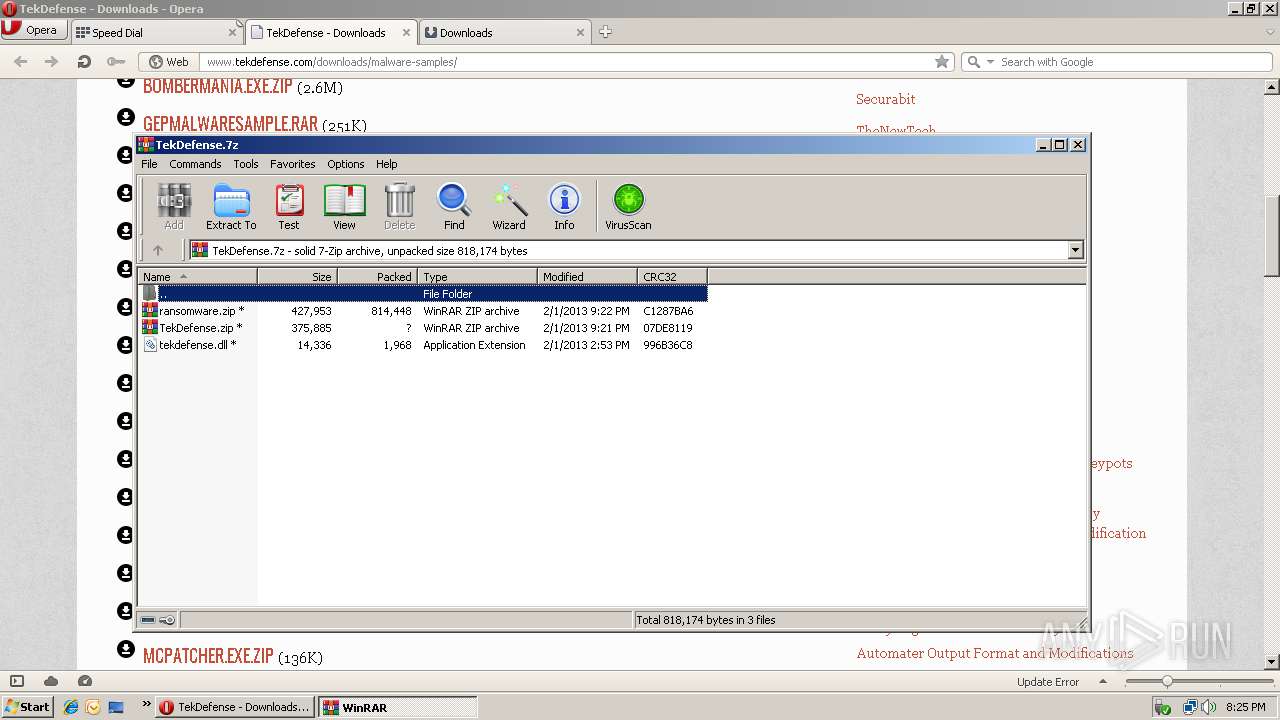1280x720 pixels.
Task: Open WinRAR Commands menu
Action: (195, 164)
